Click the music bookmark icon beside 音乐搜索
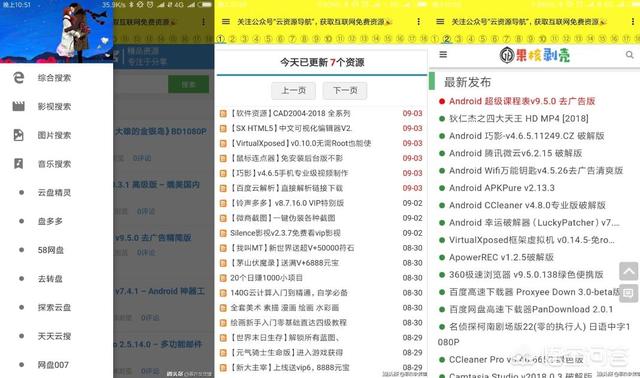 click(18, 164)
